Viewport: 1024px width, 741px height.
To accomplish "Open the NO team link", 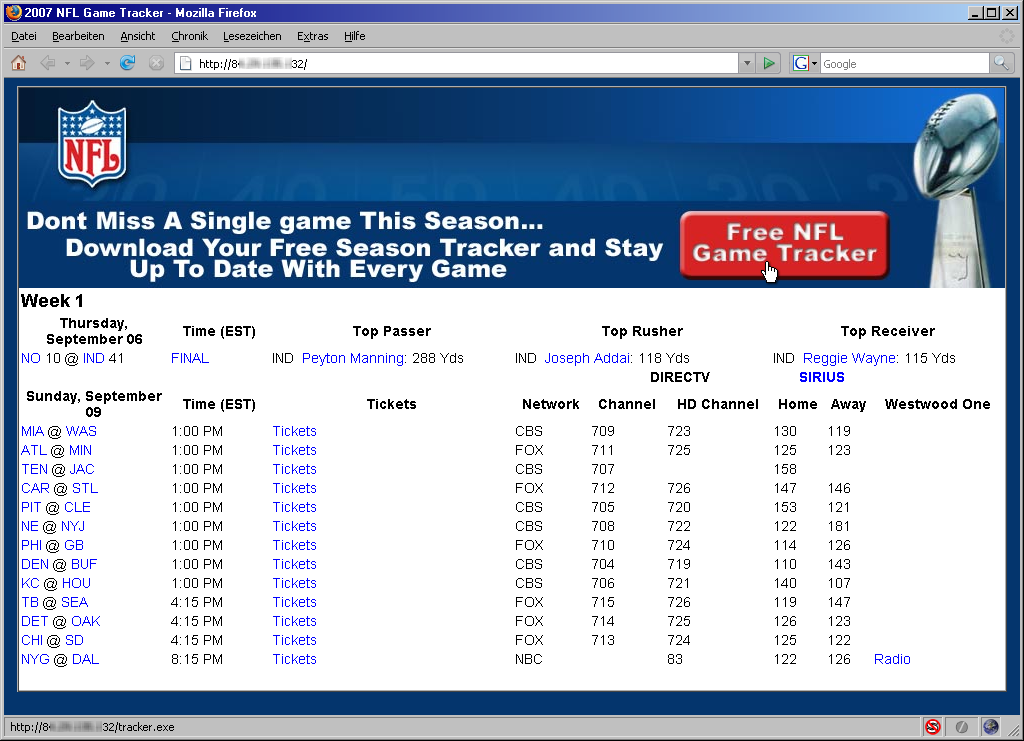I will coord(31,358).
